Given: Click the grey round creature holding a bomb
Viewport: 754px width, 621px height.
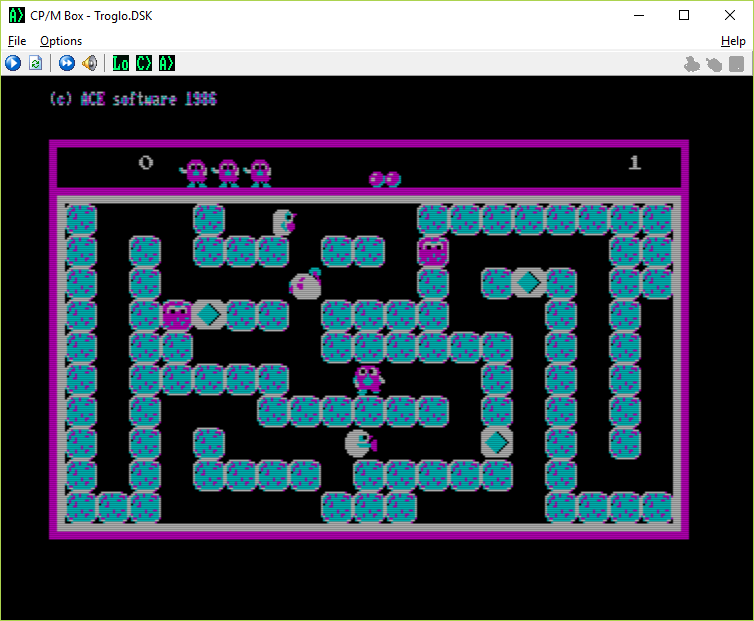Looking at the screenshot, I should pos(305,284).
